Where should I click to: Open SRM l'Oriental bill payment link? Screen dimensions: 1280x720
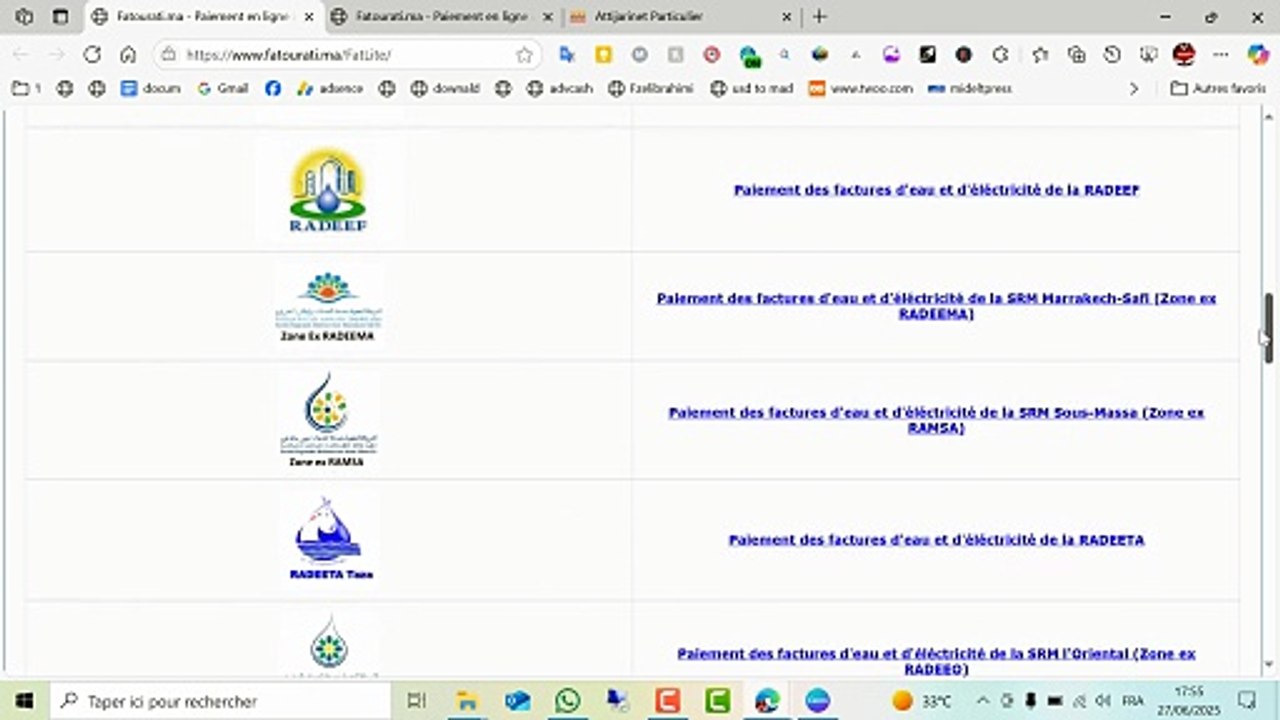pyautogui.click(x=936, y=661)
